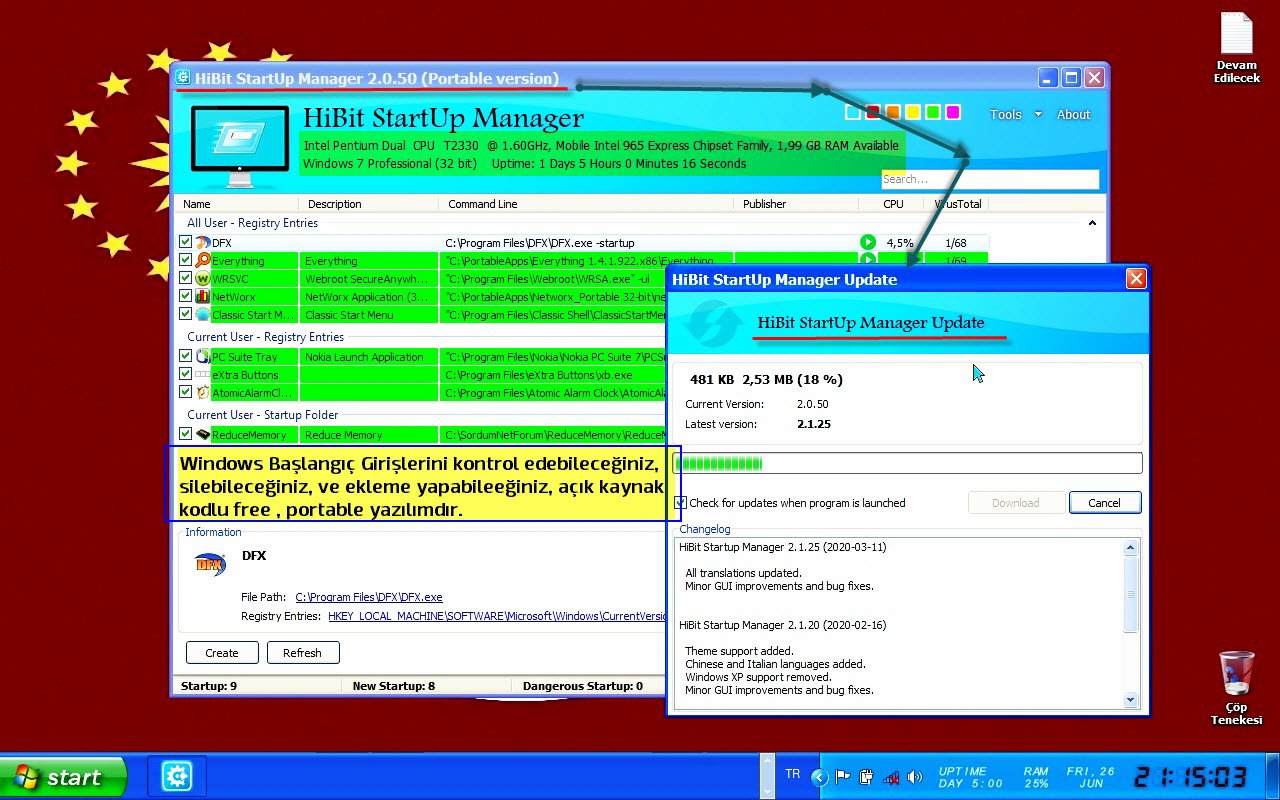Viewport: 1280px width, 800px height.
Task: Click the ReduceMemory entry icon
Action: 203,435
